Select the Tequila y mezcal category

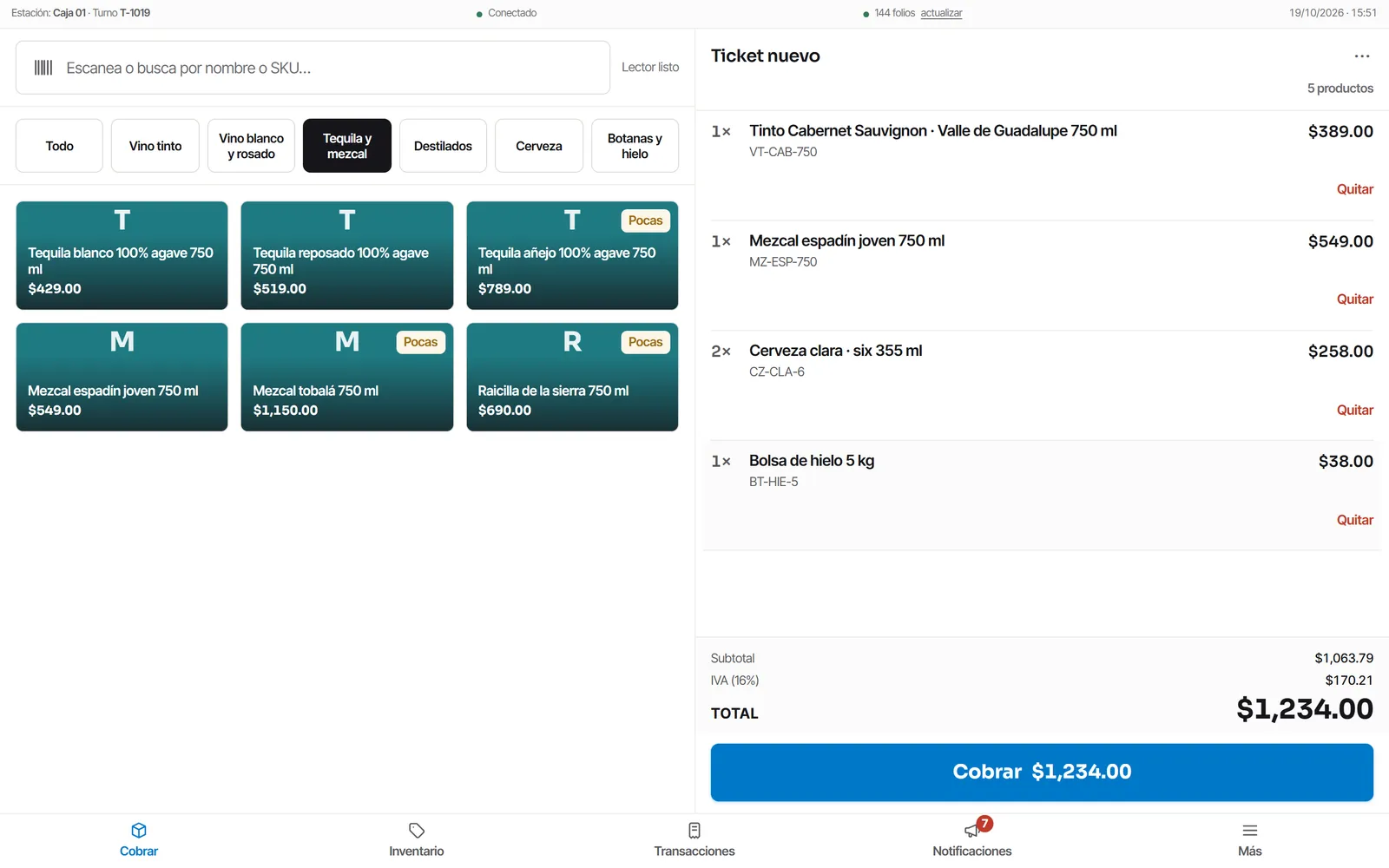click(347, 146)
